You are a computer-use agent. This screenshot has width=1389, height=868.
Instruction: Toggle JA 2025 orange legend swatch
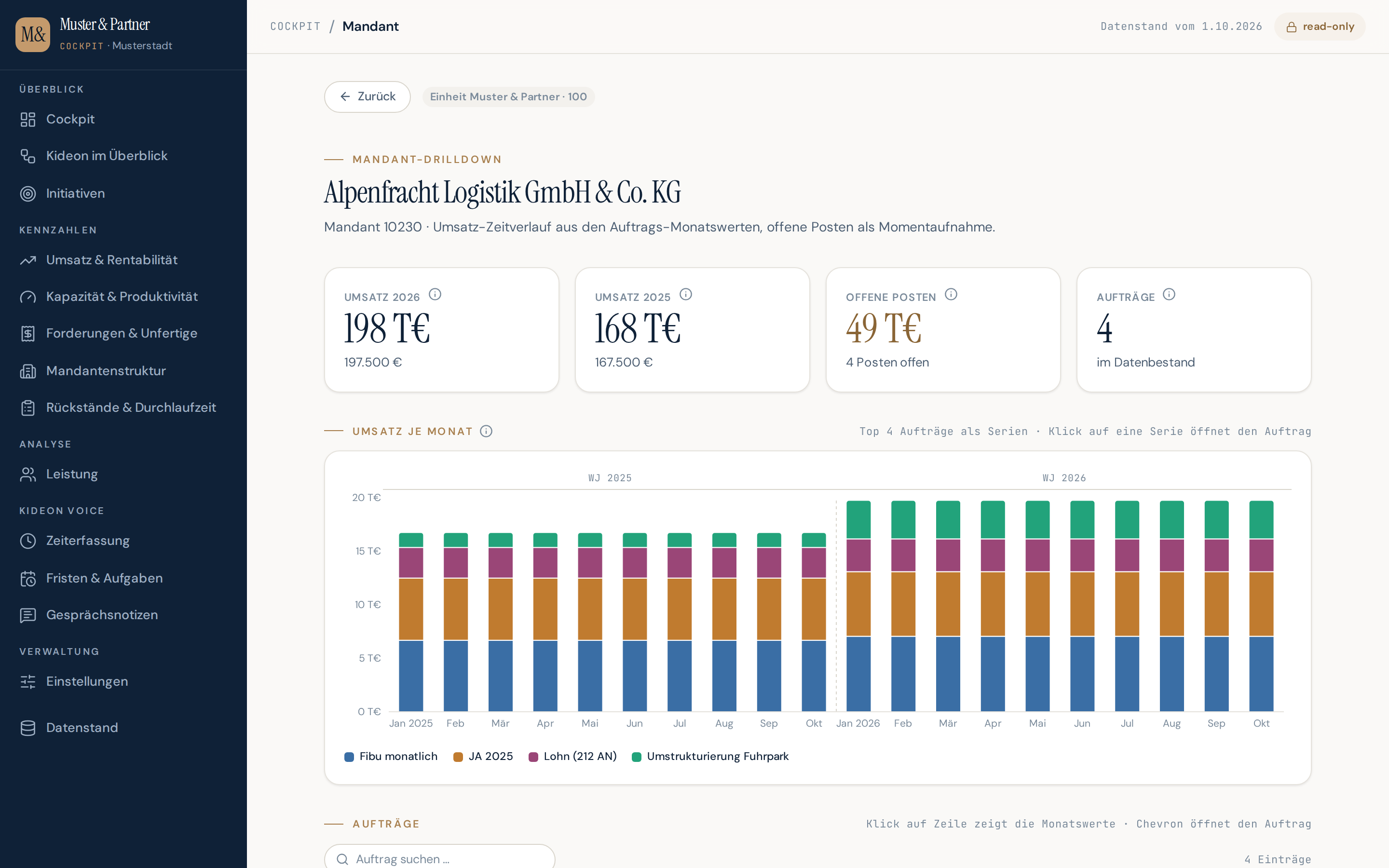coord(458,757)
